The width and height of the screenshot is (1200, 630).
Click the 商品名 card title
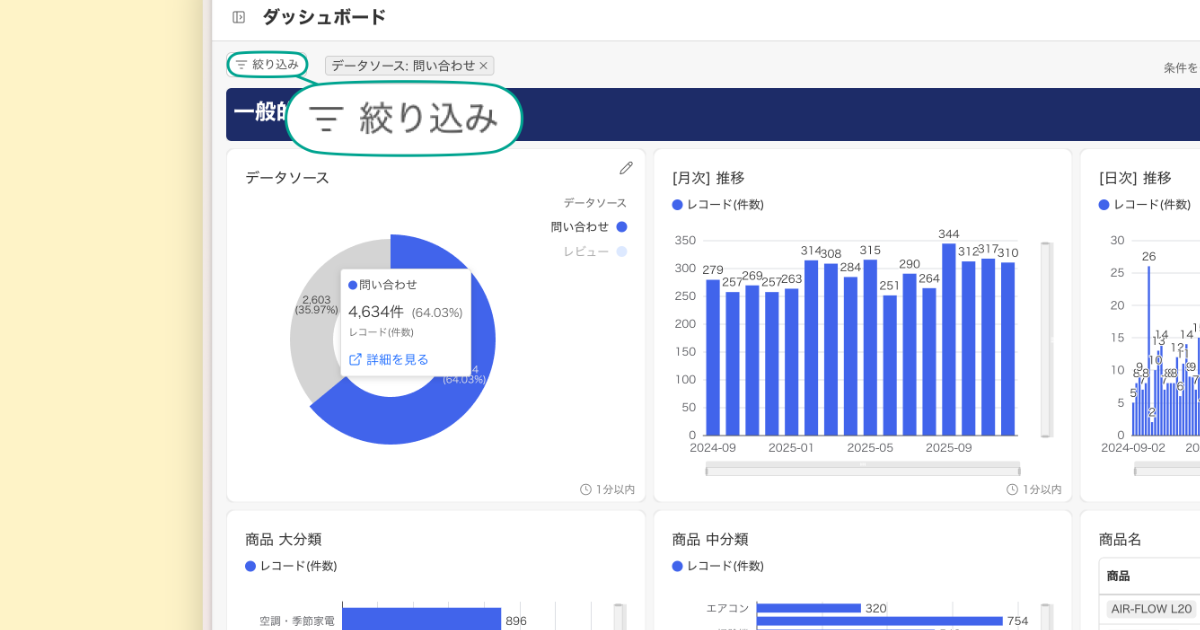1120,540
